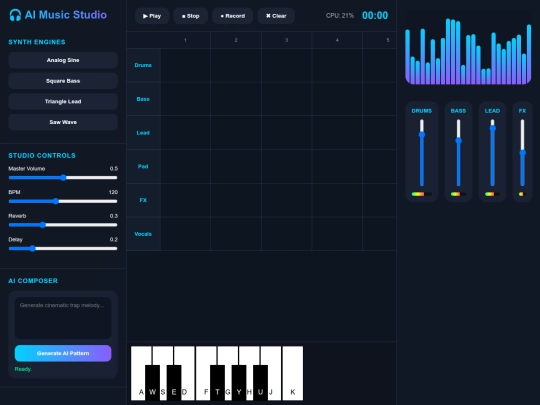Click the BPM value 120
Screen dimensions: 540x405
113,192
